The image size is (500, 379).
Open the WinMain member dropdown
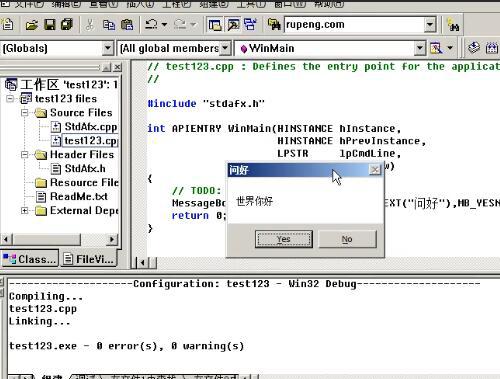tap(420, 49)
